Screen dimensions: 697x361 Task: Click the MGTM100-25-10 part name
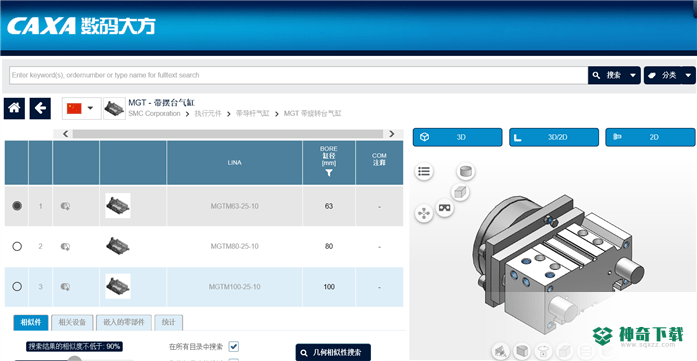234,287
